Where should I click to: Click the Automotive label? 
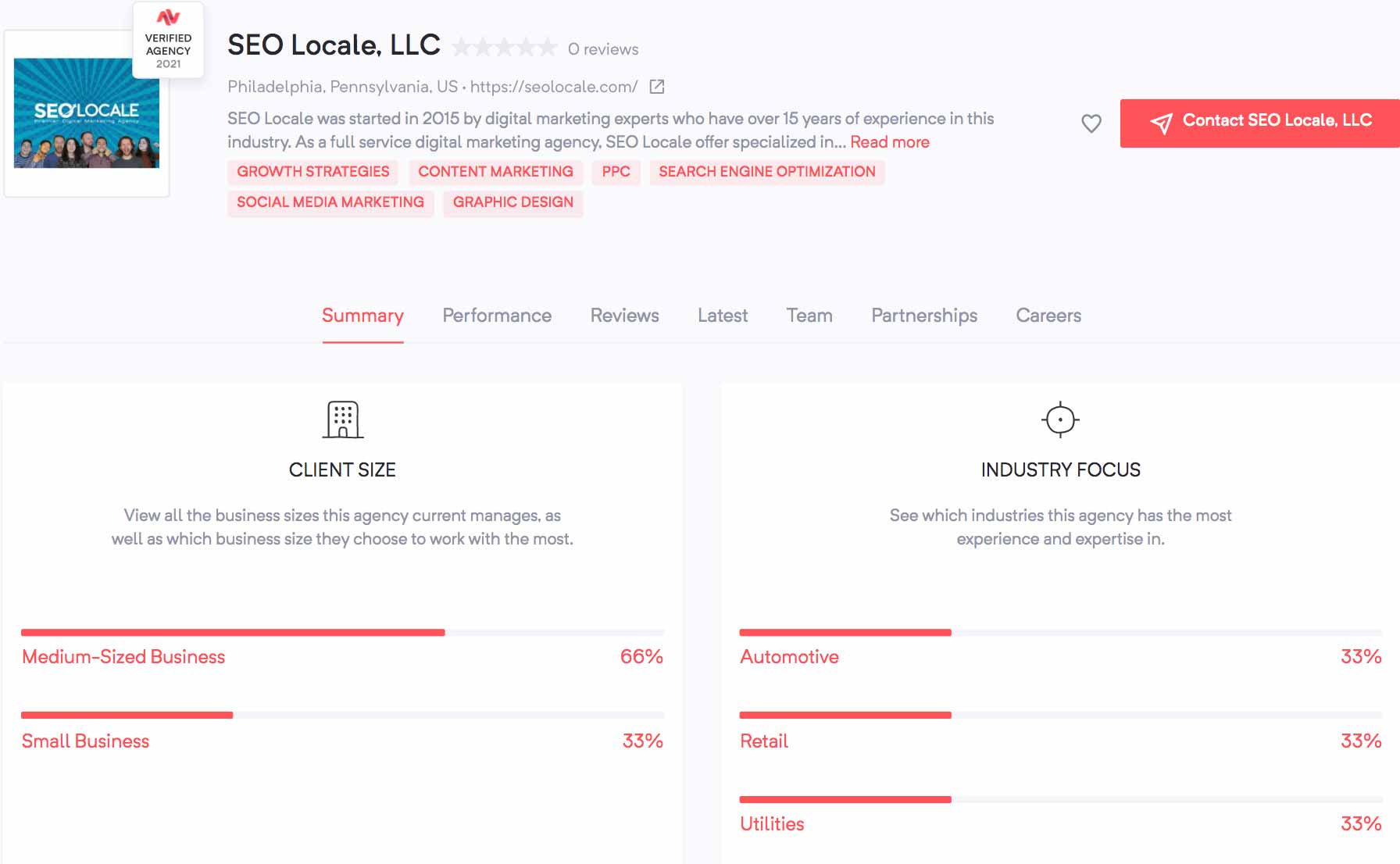789,657
